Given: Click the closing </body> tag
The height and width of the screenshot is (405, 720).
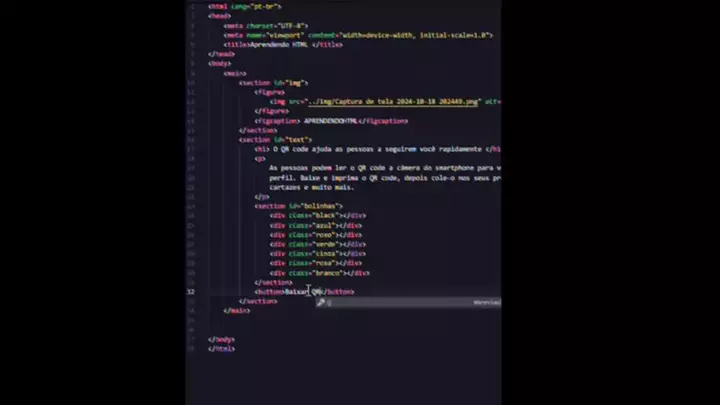Looking at the screenshot, I should click(222, 339).
